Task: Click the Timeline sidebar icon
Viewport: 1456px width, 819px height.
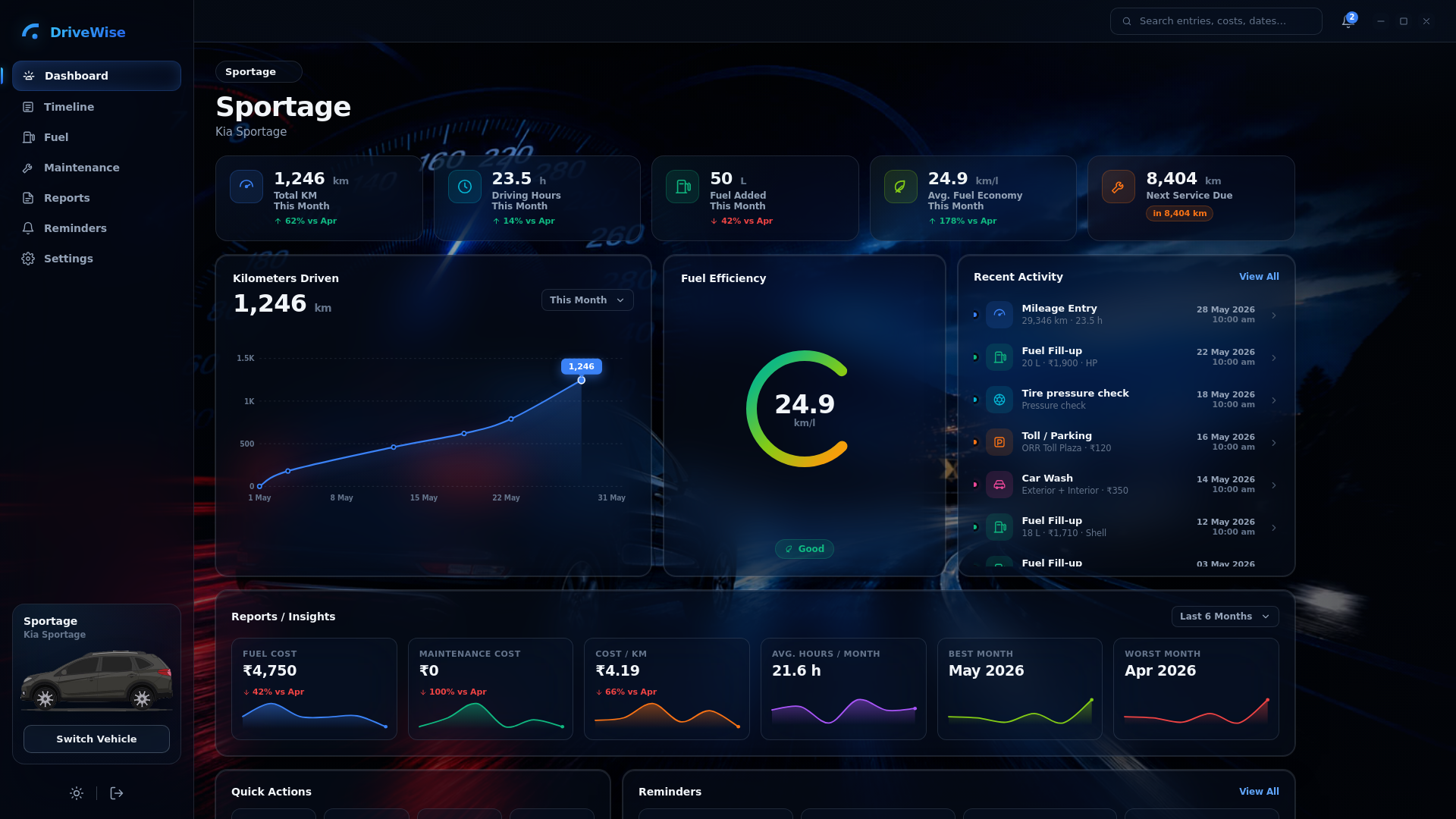Action: coord(28,107)
